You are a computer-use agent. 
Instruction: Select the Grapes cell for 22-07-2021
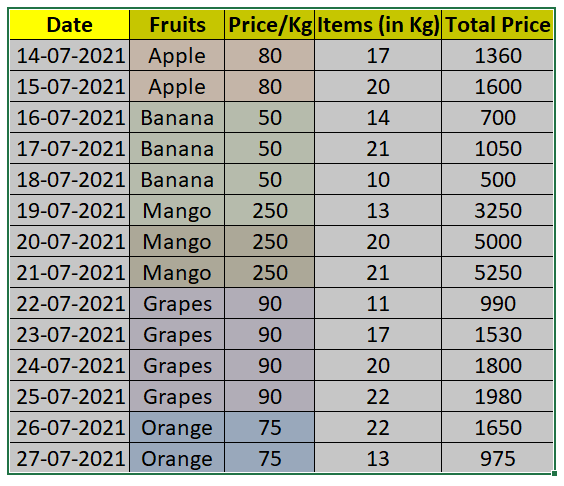pos(177,303)
